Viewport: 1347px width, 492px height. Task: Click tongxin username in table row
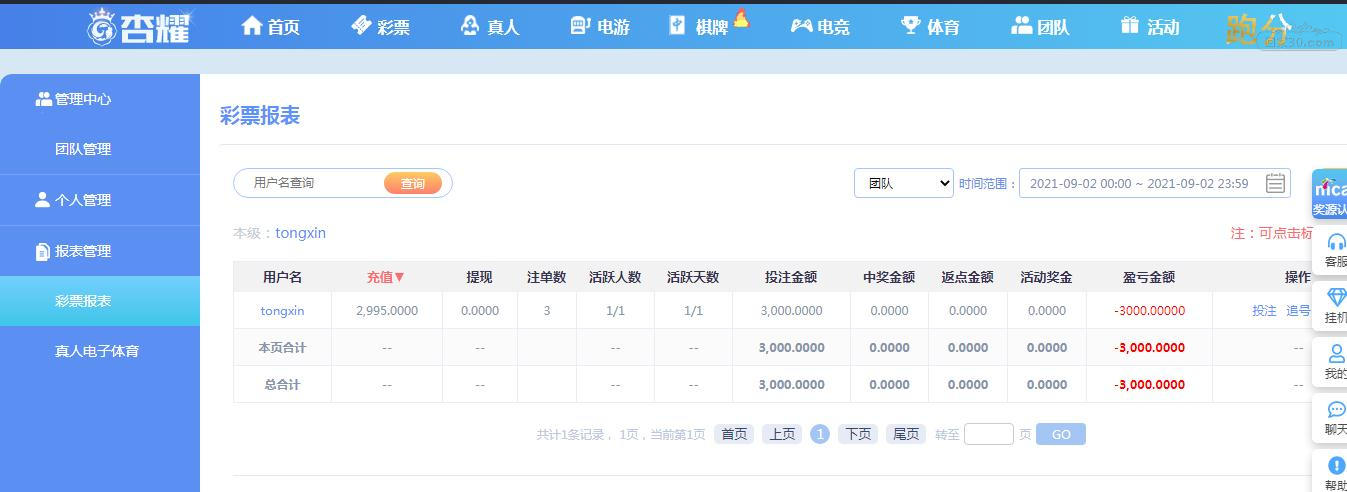[282, 311]
